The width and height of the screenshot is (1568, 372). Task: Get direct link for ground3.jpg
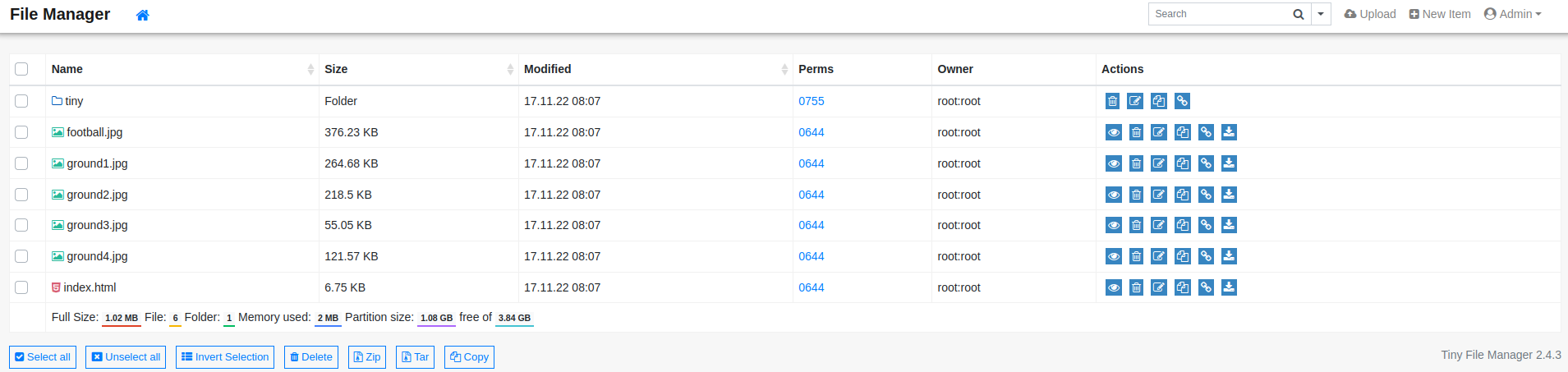1206,225
